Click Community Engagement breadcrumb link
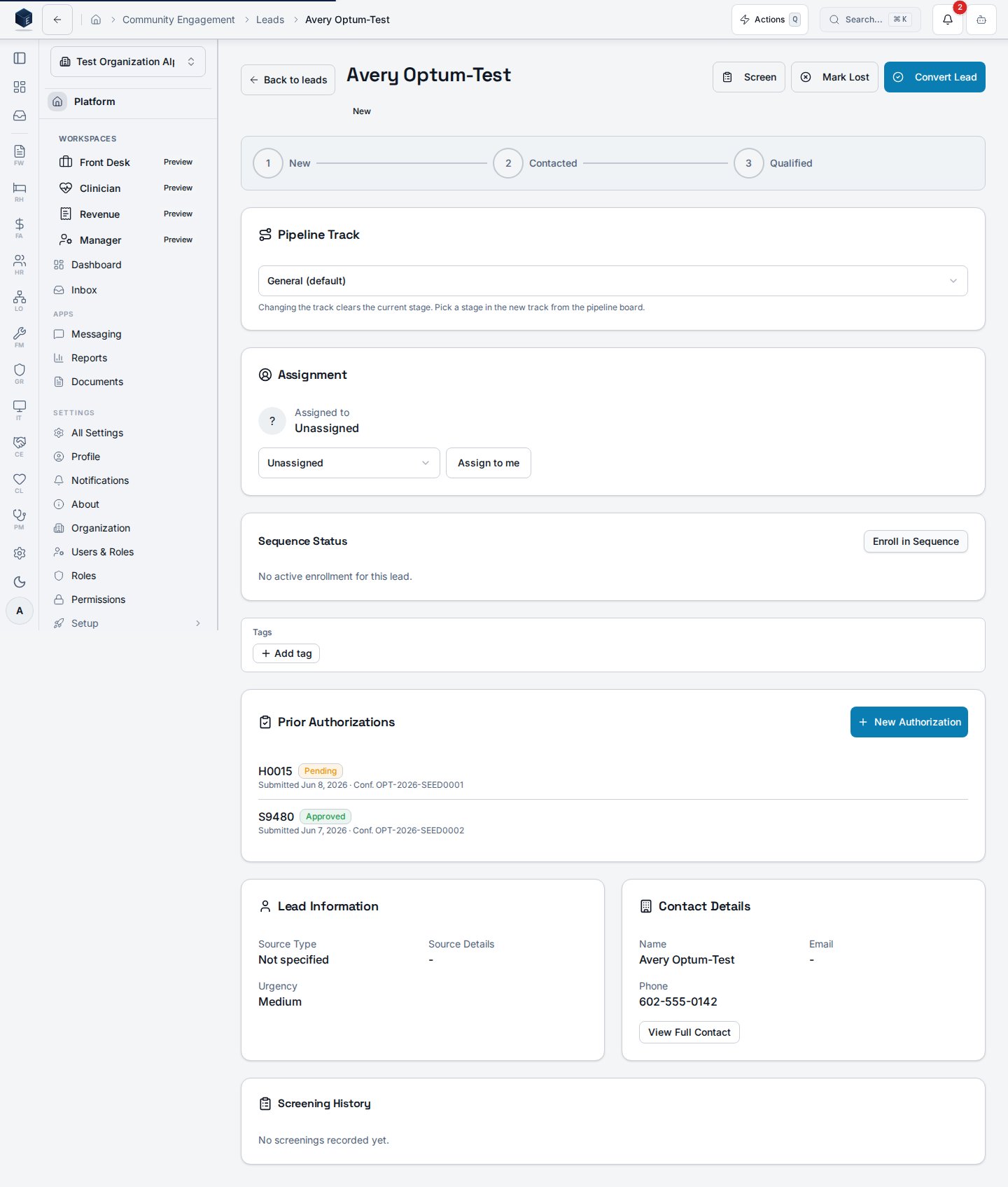 click(178, 20)
